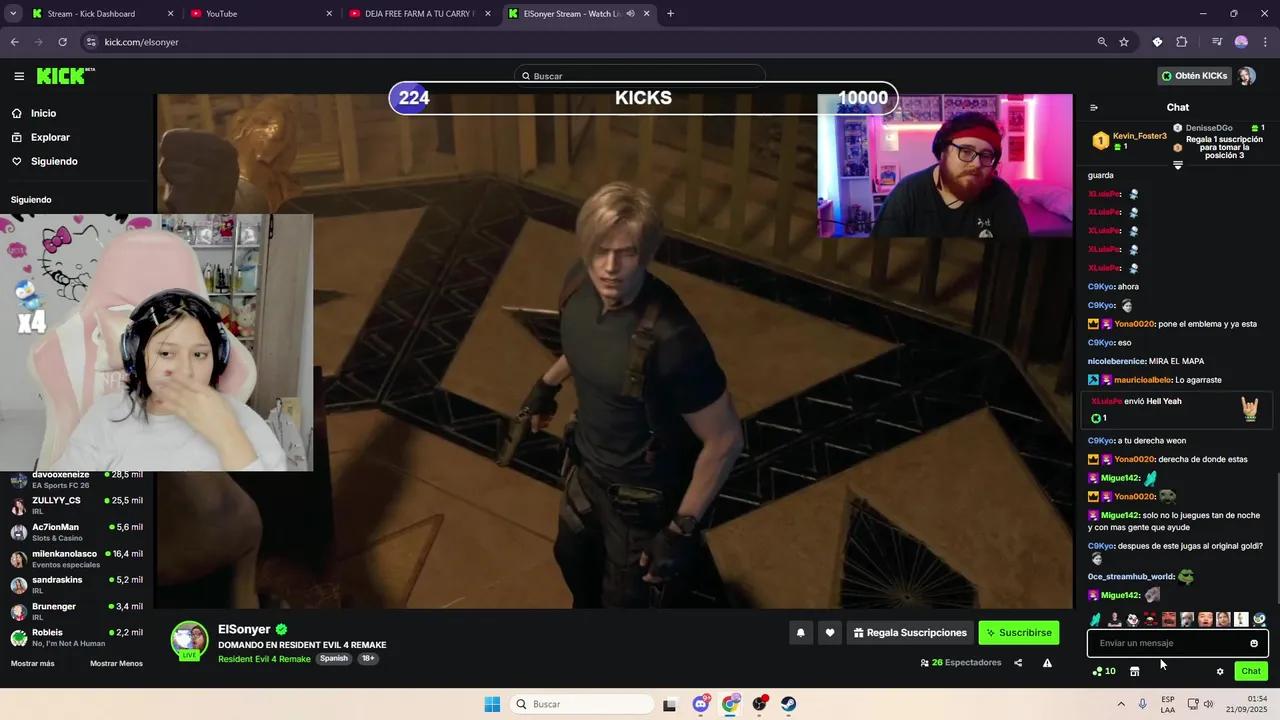Open the ElSonyer channel avatar
The height and width of the screenshot is (720, 1280).
(189, 641)
